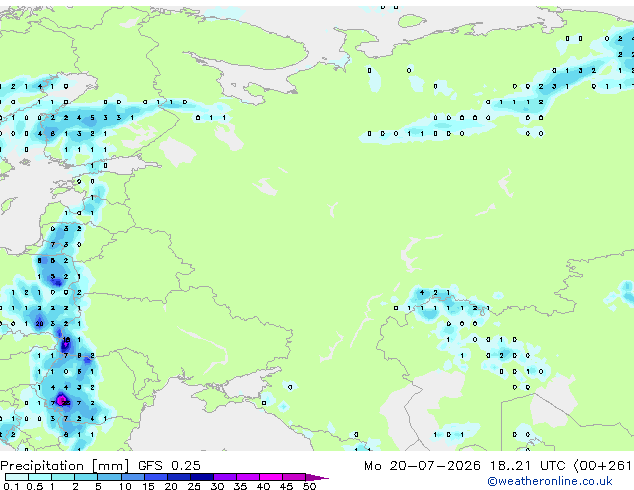
Task: Pick the legend swatch between 15 and 20
Action: [x=156, y=477]
